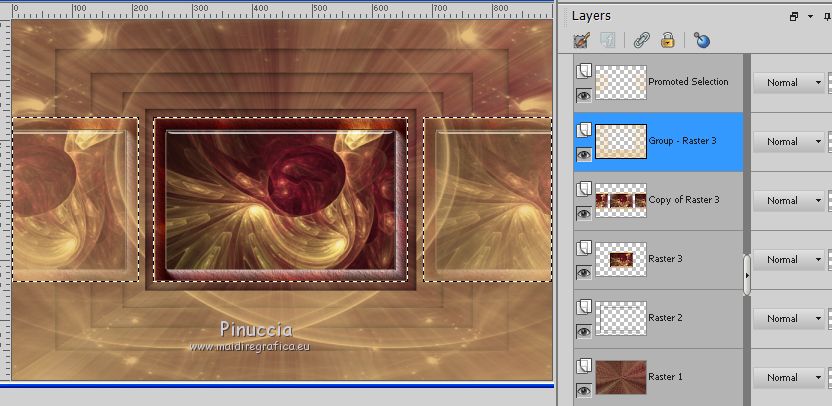The width and height of the screenshot is (832, 406).
Task: Click the Raster 1 layer thumbnail
Action: pos(621,377)
